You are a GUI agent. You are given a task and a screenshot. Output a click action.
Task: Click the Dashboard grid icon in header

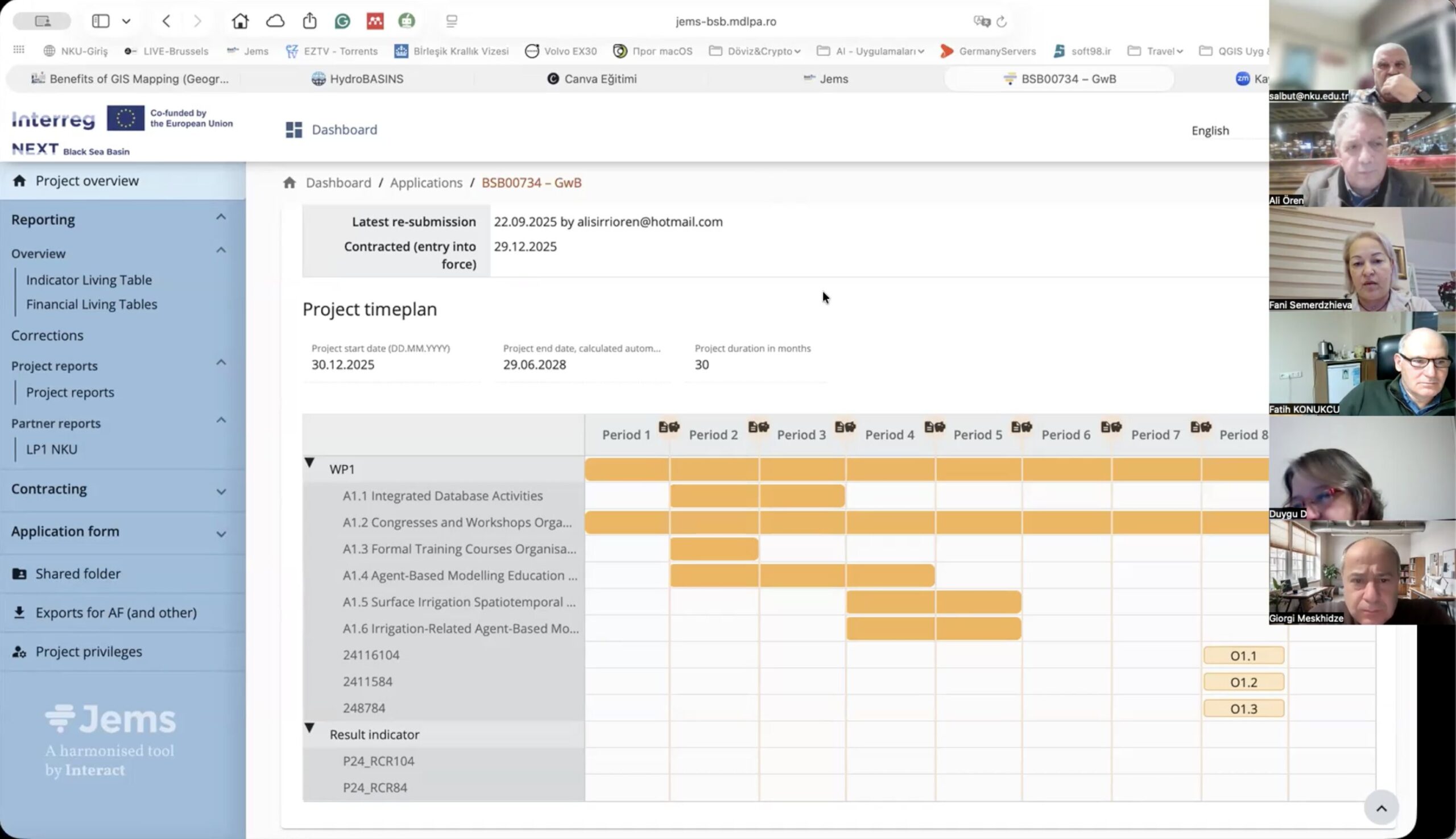[293, 130]
